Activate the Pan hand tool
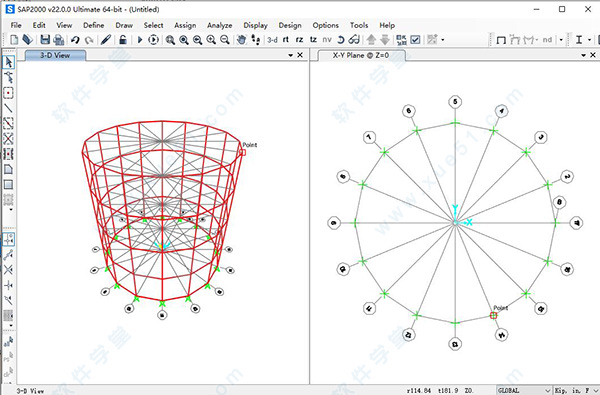Viewport: 600px width, 395px height. tap(241, 39)
